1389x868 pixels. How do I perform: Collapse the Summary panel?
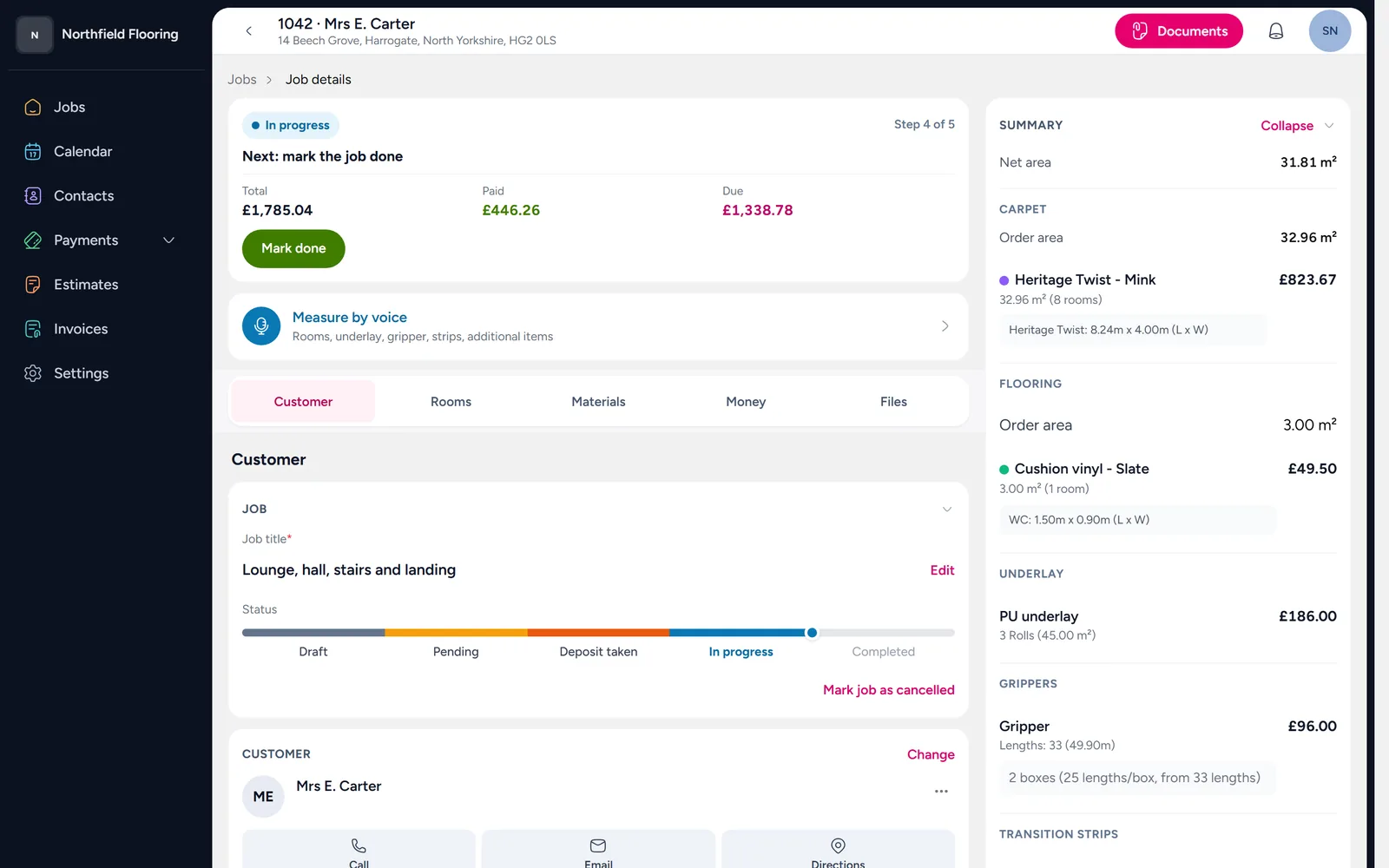point(1297,126)
